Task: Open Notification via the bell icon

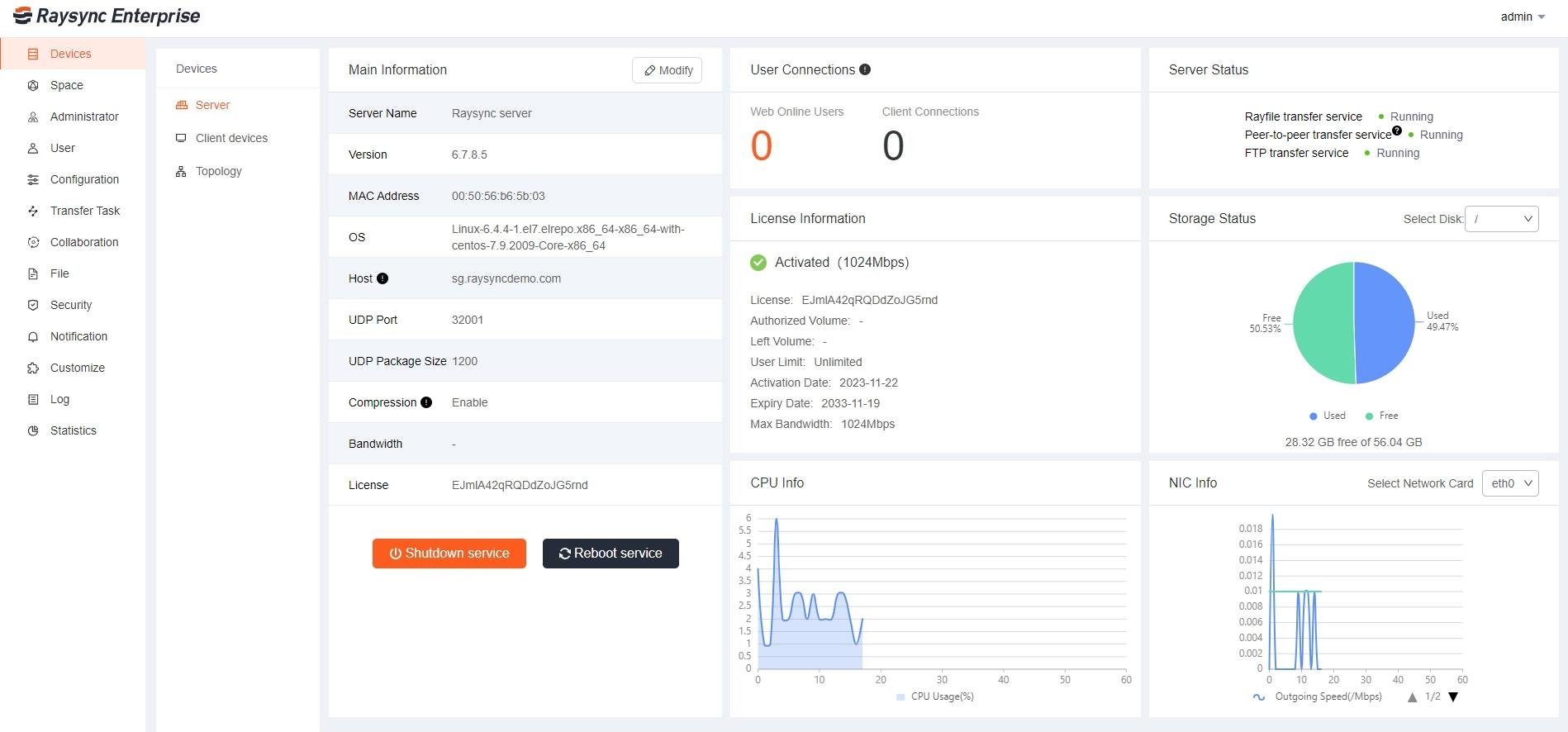Action: [33, 336]
